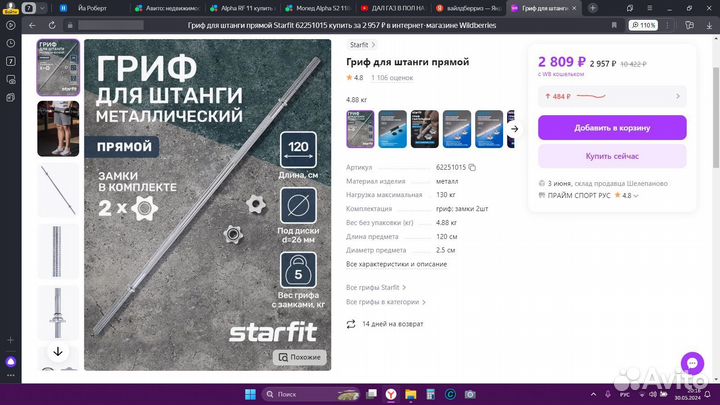Viewport: 720px width, 405px height.
Task: Expand the tab group dropdown arrow
Action: pyautogui.click(x=42, y=8)
